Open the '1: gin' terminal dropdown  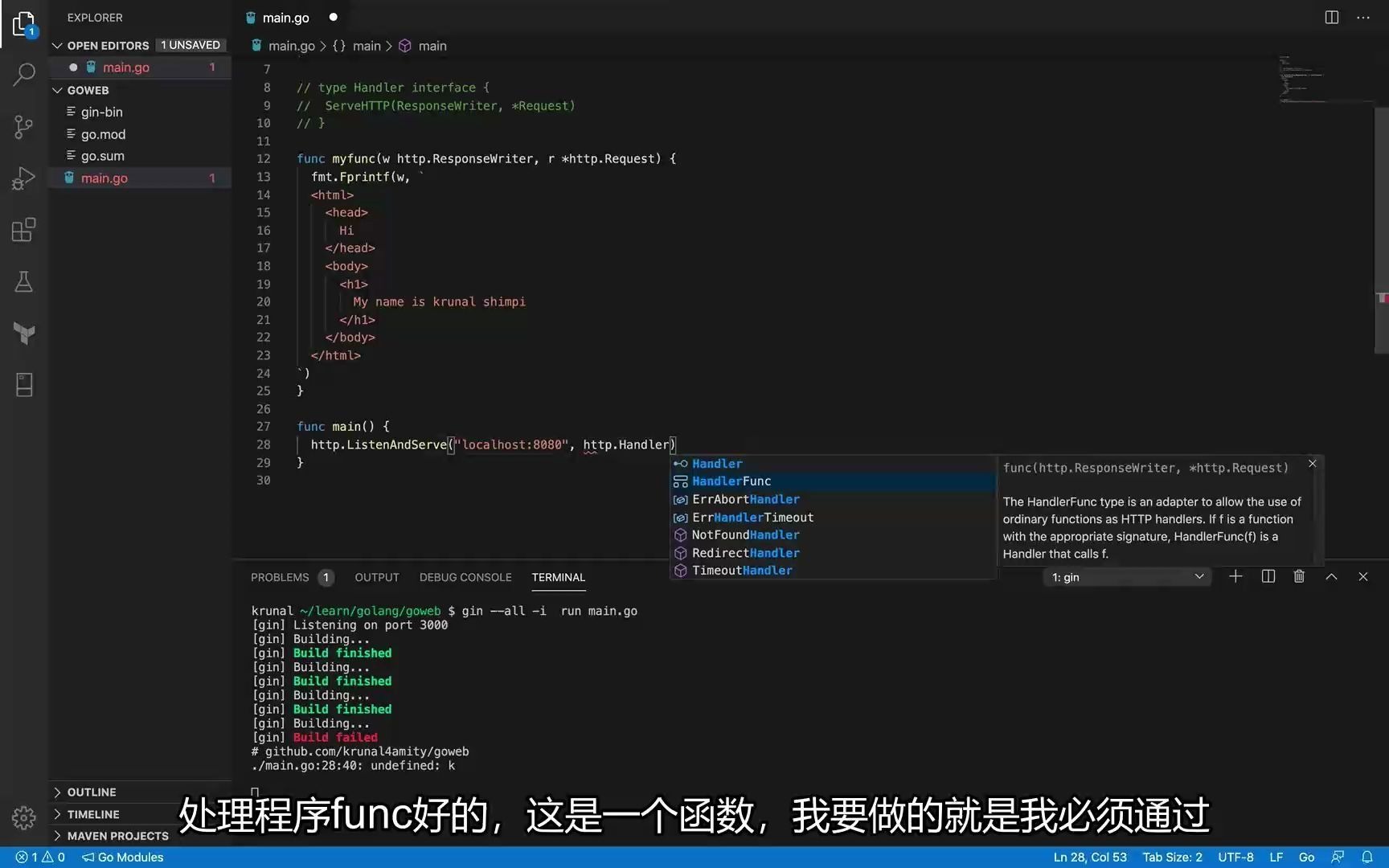[1125, 576]
